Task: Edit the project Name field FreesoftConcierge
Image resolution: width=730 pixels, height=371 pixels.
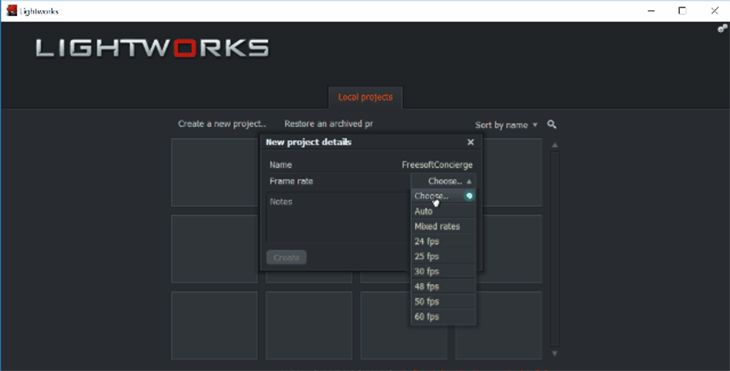Action: point(437,165)
